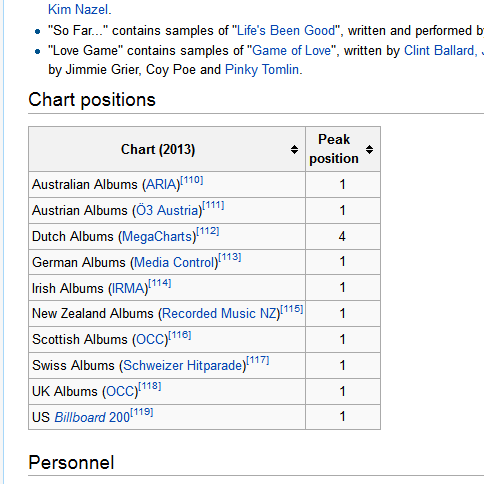Follow the Game of Love link

click(291, 51)
